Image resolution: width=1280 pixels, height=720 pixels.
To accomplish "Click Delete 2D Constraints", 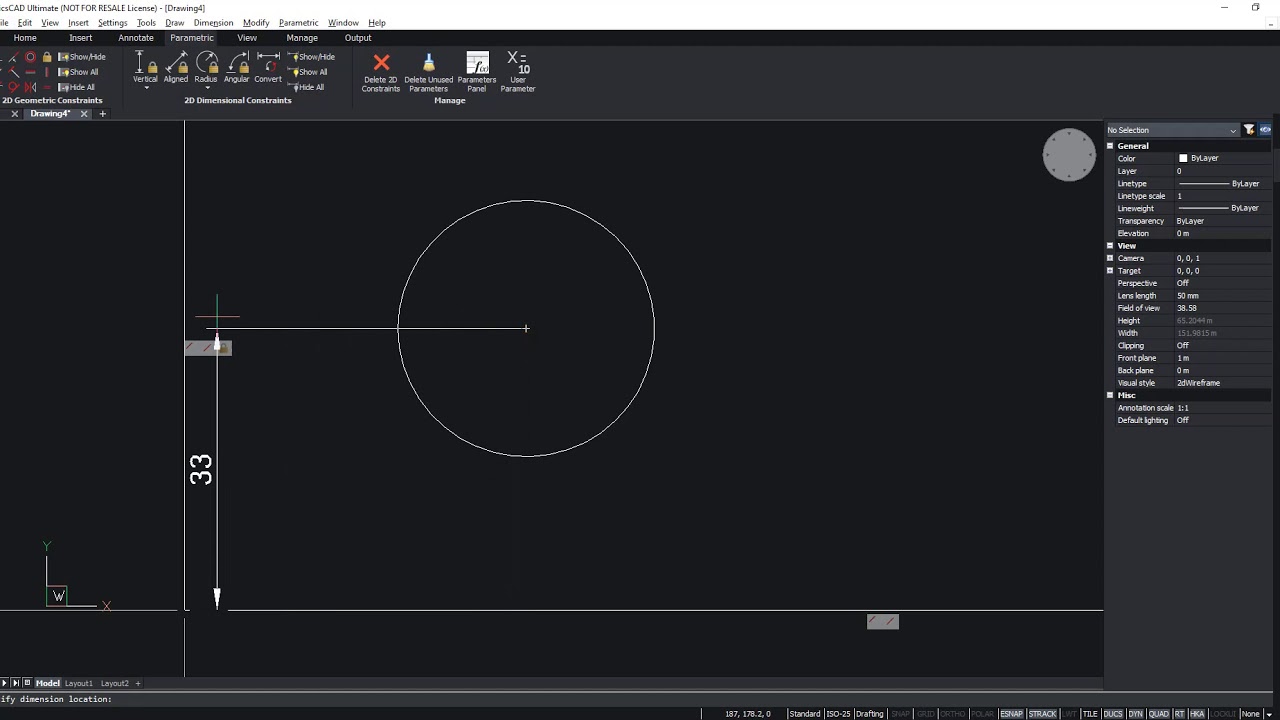I will (x=381, y=72).
